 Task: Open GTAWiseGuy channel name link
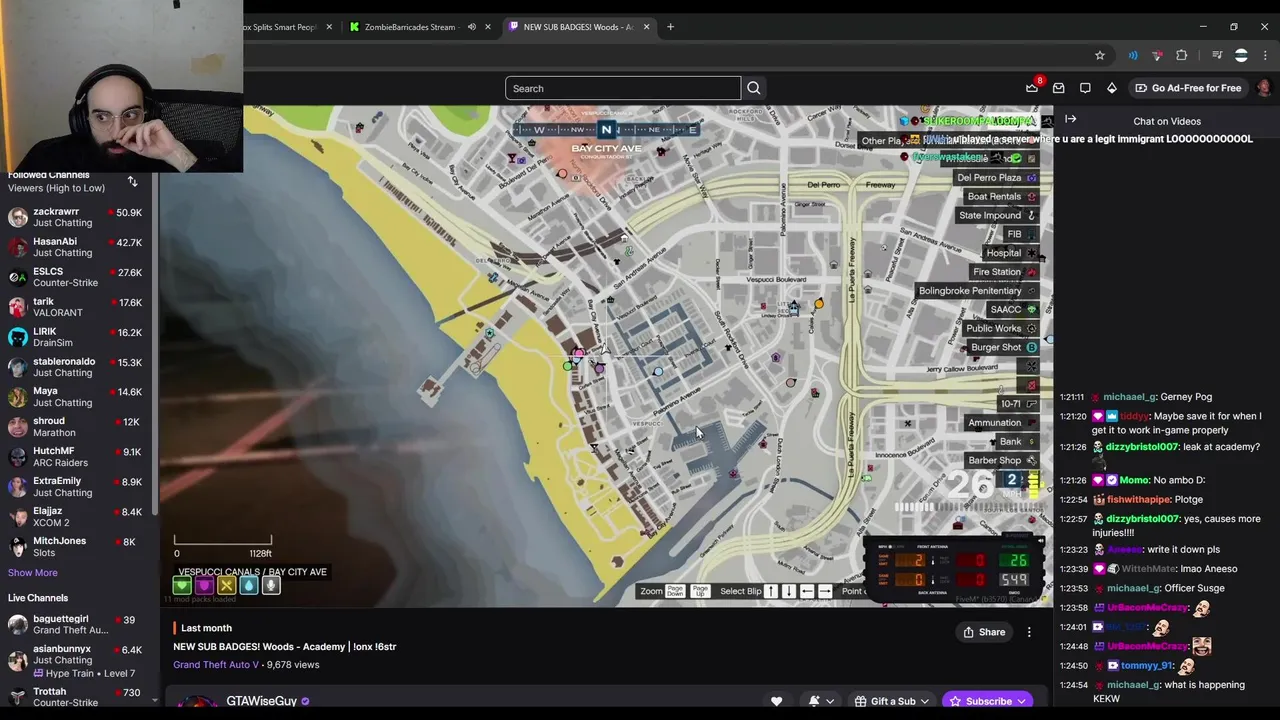point(261,701)
